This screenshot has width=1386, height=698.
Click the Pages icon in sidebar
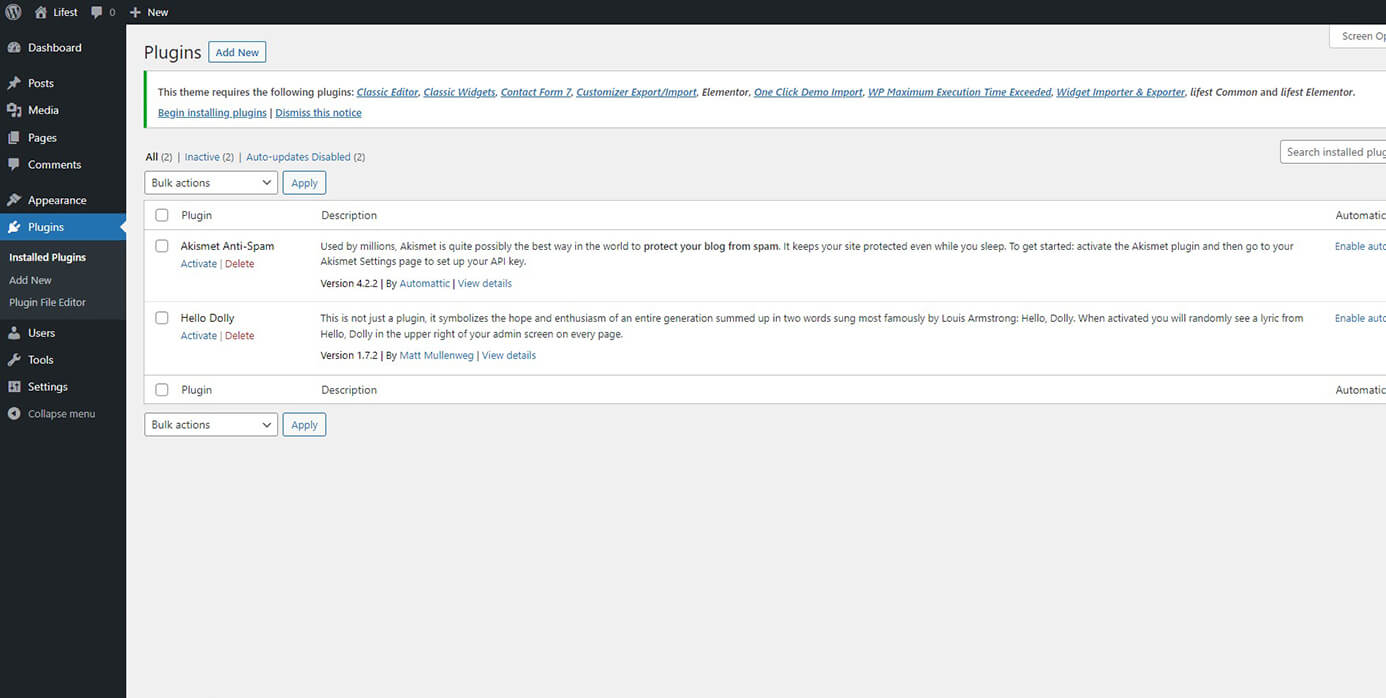pos(14,138)
